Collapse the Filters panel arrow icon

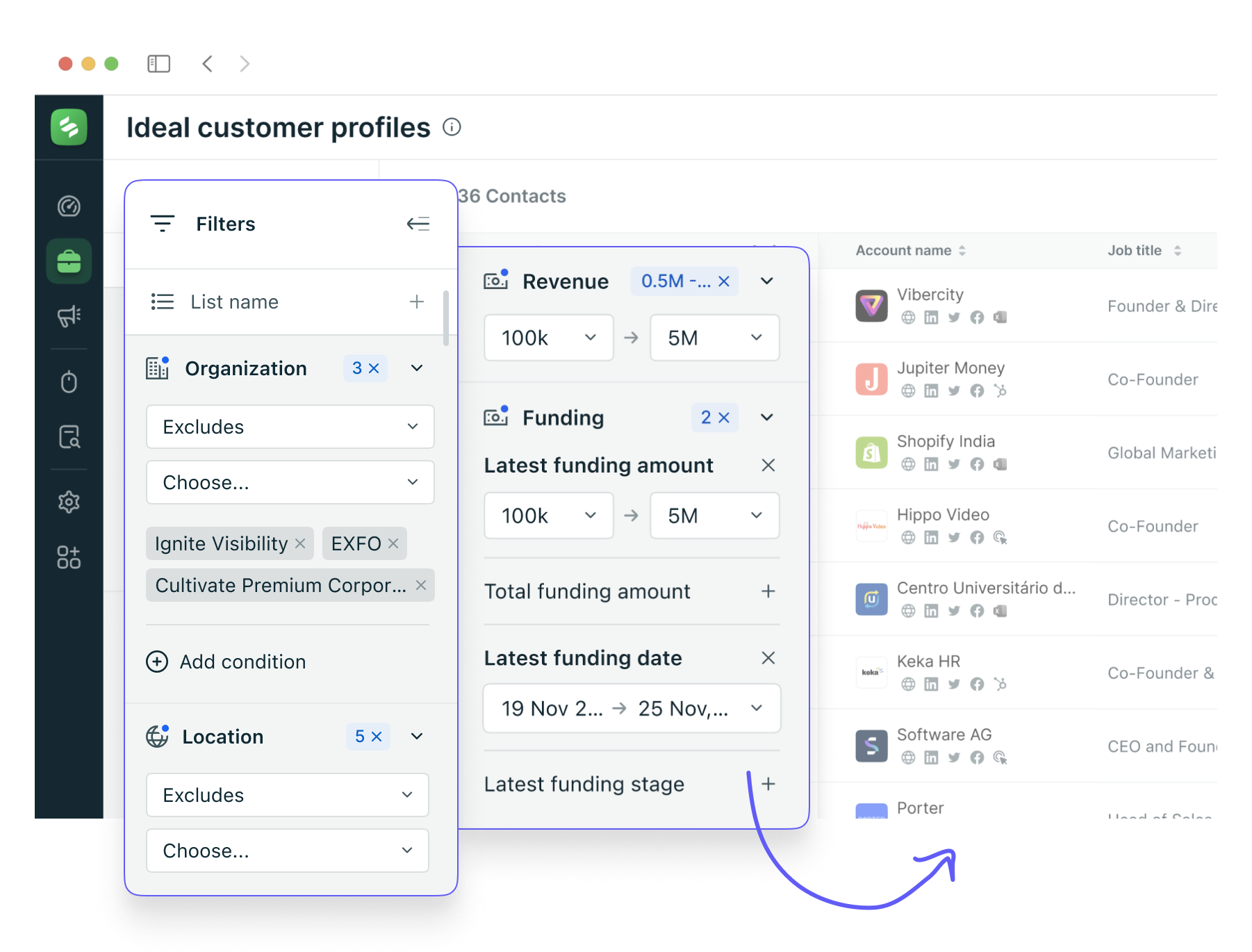point(418,224)
